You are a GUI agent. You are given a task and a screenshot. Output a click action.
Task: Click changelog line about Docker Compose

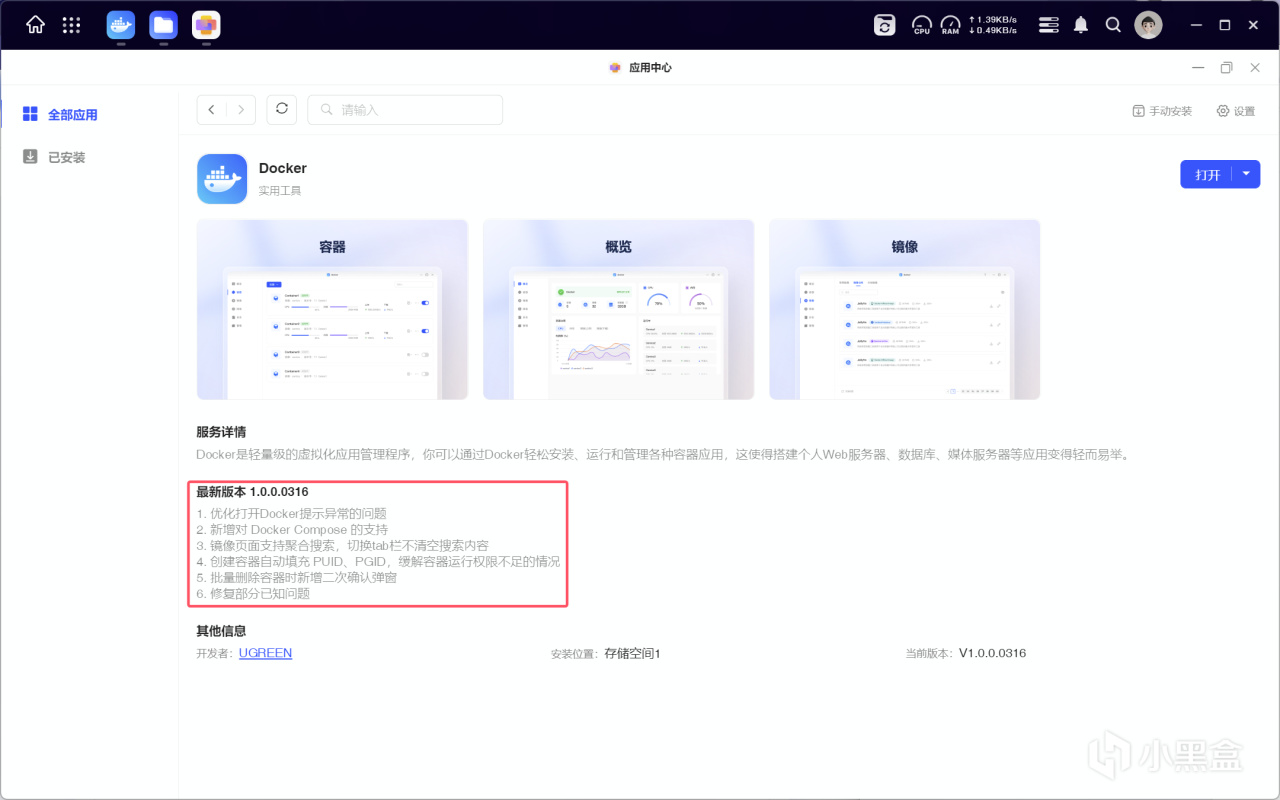(x=292, y=530)
